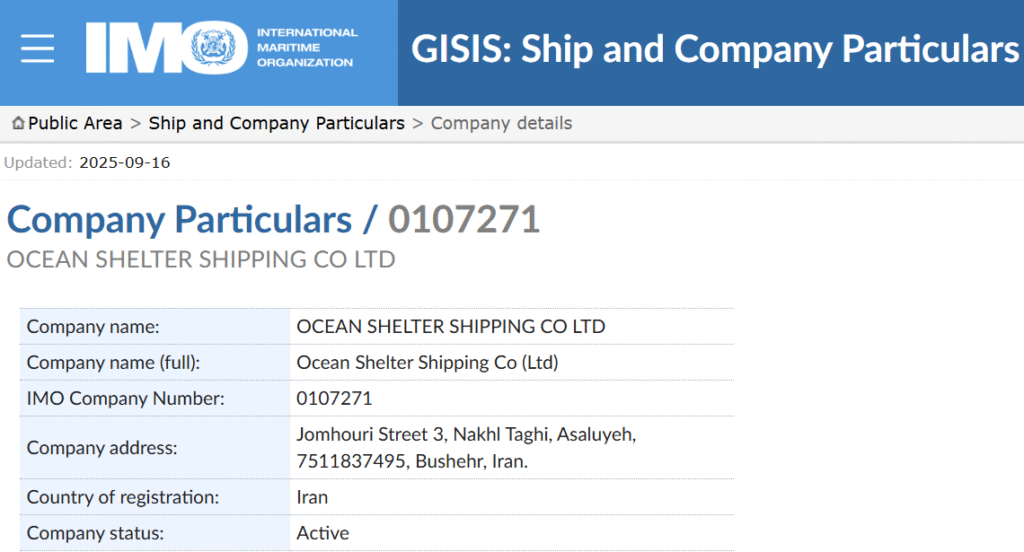Open the hamburger navigation menu
This screenshot has height=552, width=1024.
click(38, 48)
